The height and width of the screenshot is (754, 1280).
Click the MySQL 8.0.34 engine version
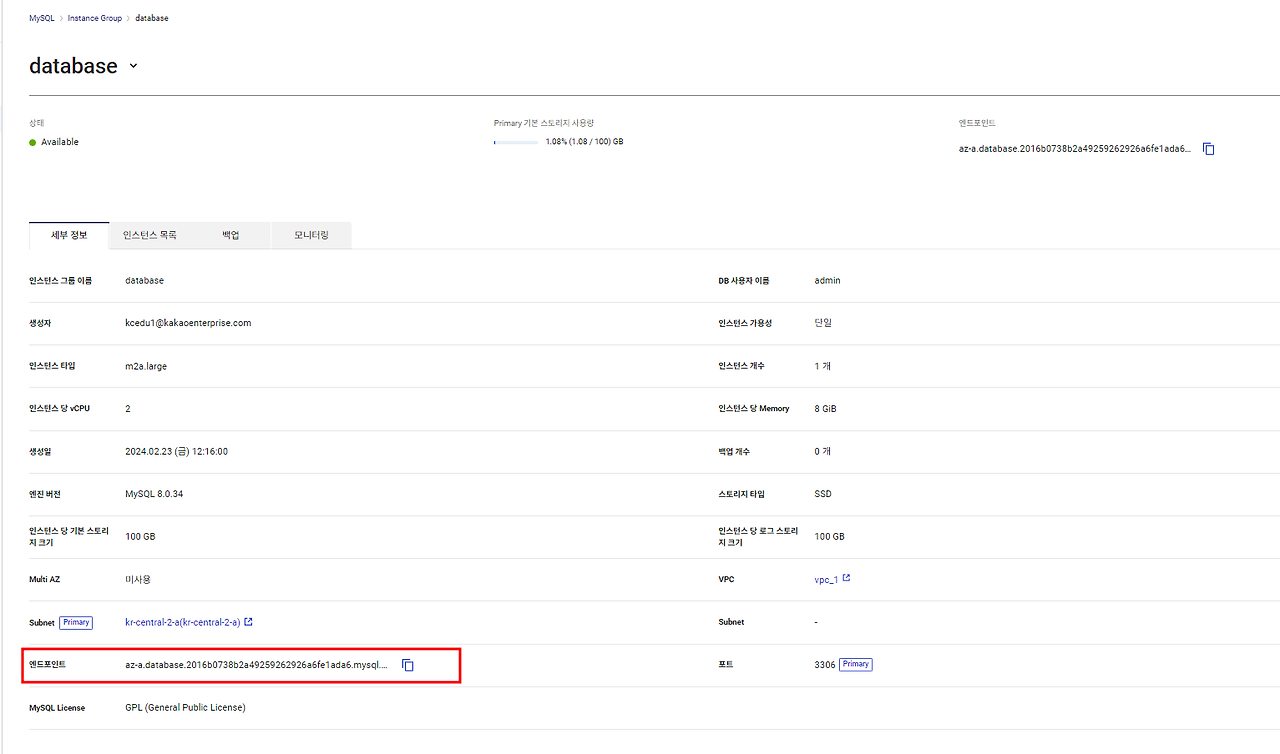tap(154, 494)
